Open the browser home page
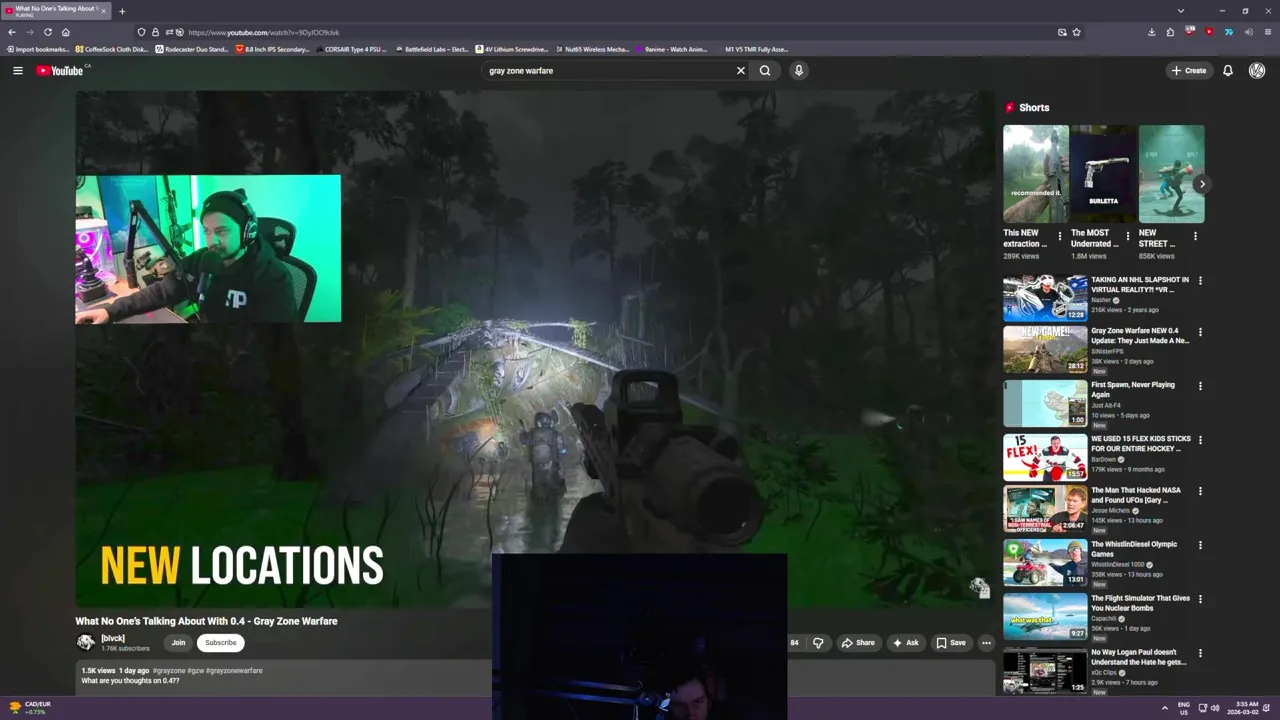 pos(66,32)
